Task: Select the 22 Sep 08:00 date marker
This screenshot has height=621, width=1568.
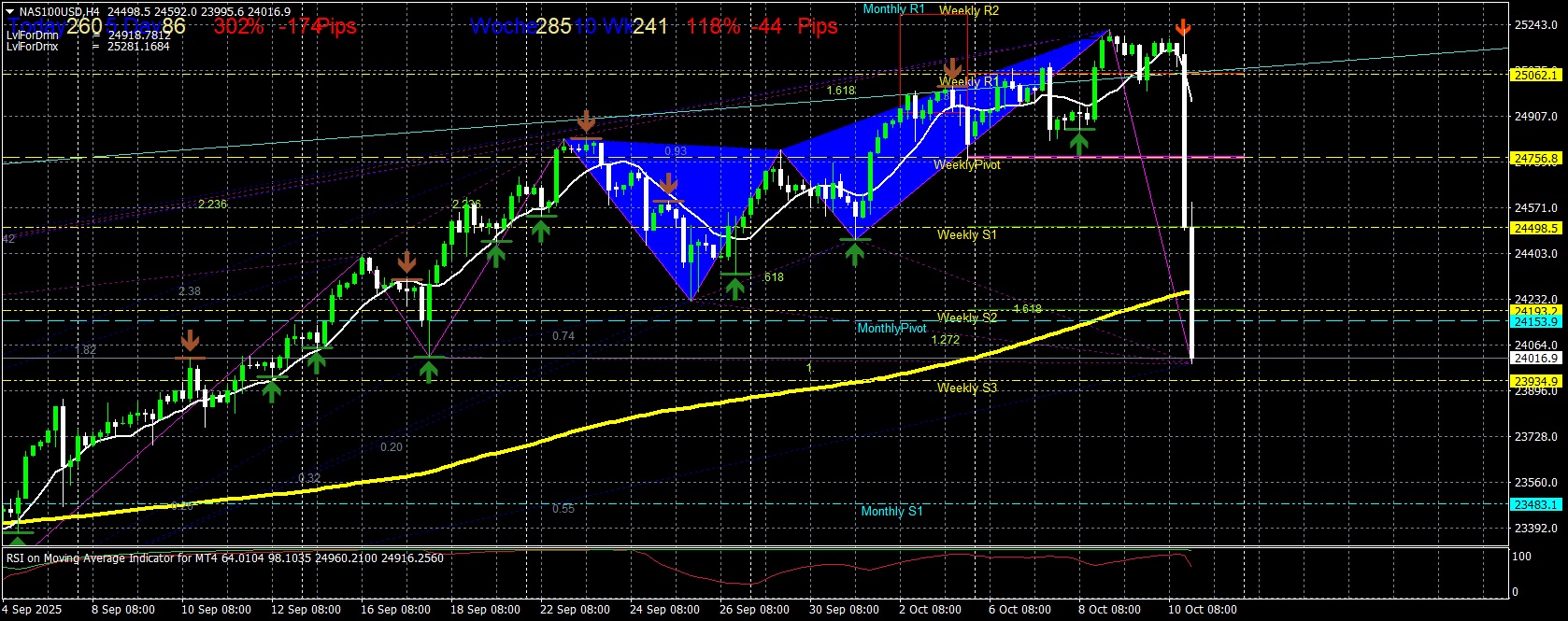Action: point(575,610)
